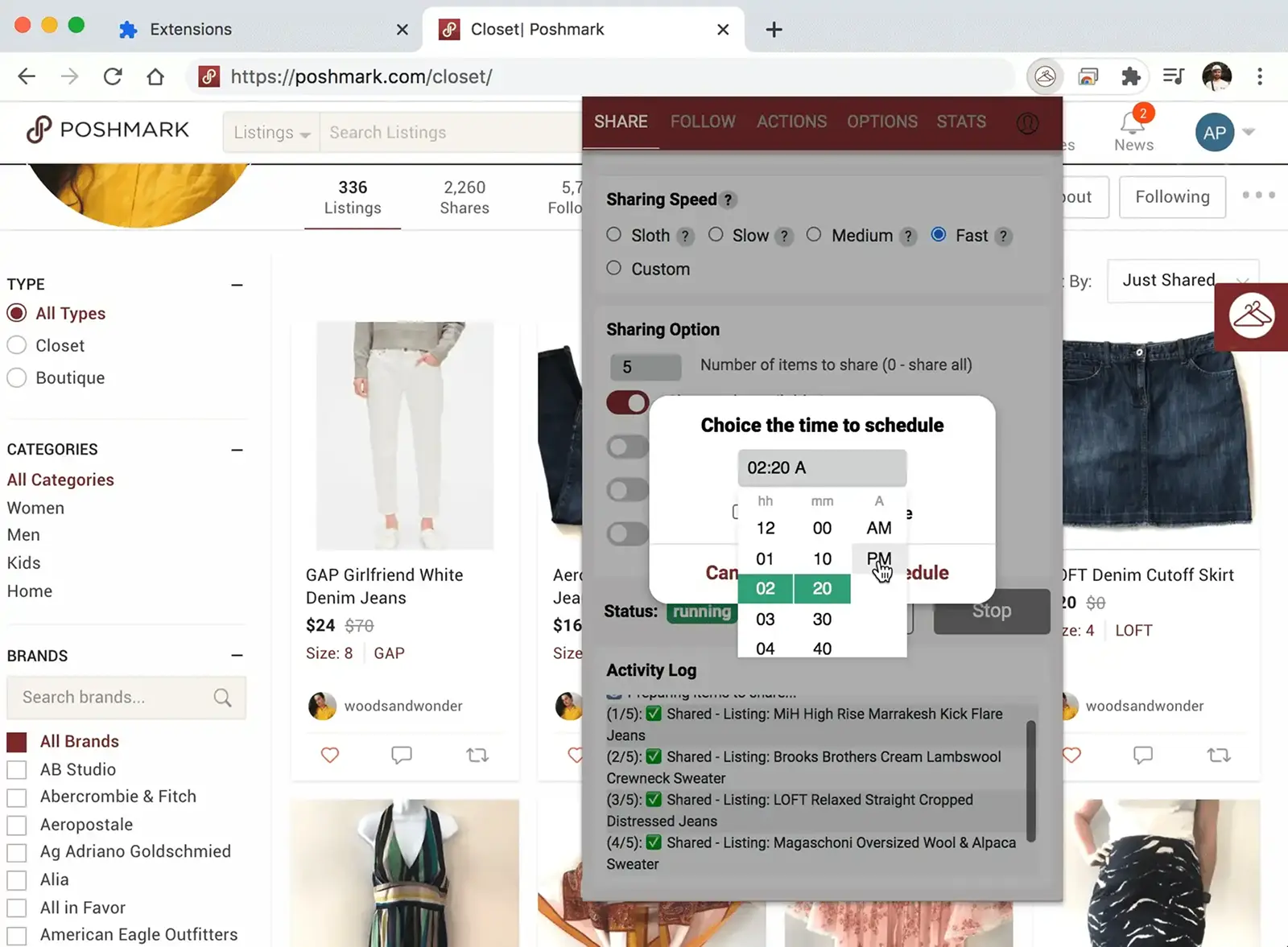
Task: Open Sharing Speed help question mark
Action: coord(728,200)
